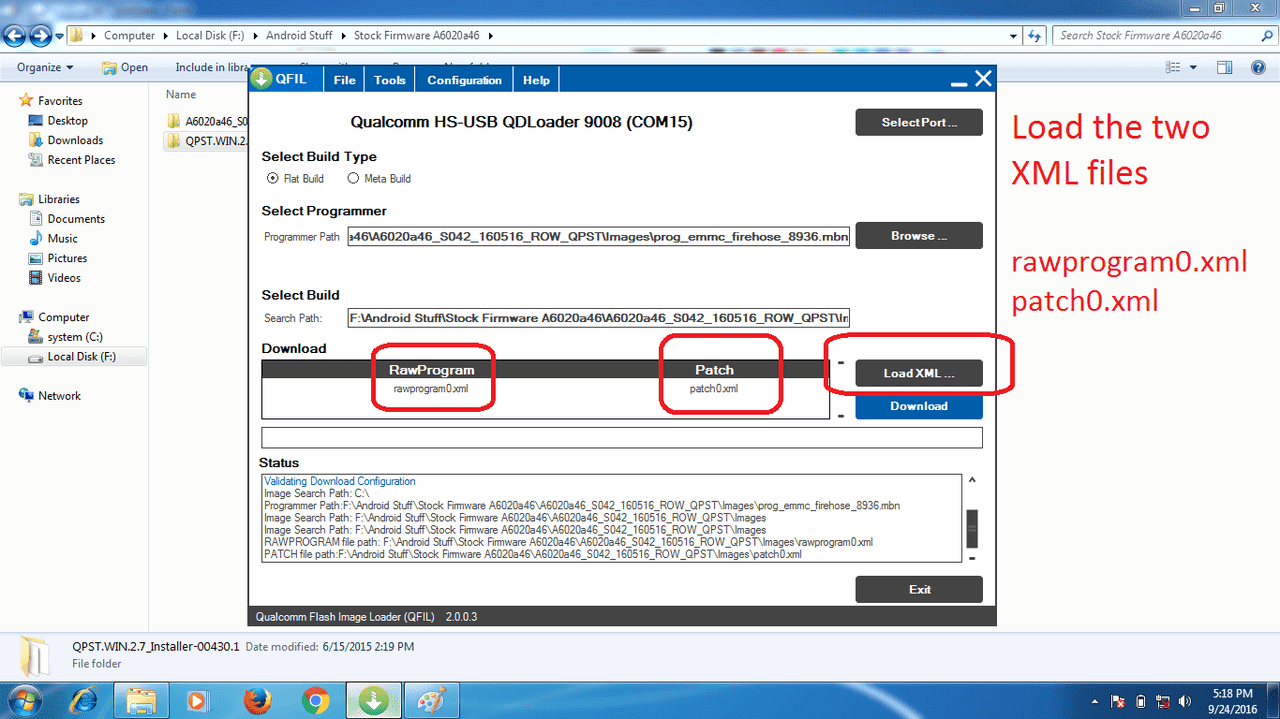
Task: Open Pictures library in navigation pane
Action: tap(67, 258)
